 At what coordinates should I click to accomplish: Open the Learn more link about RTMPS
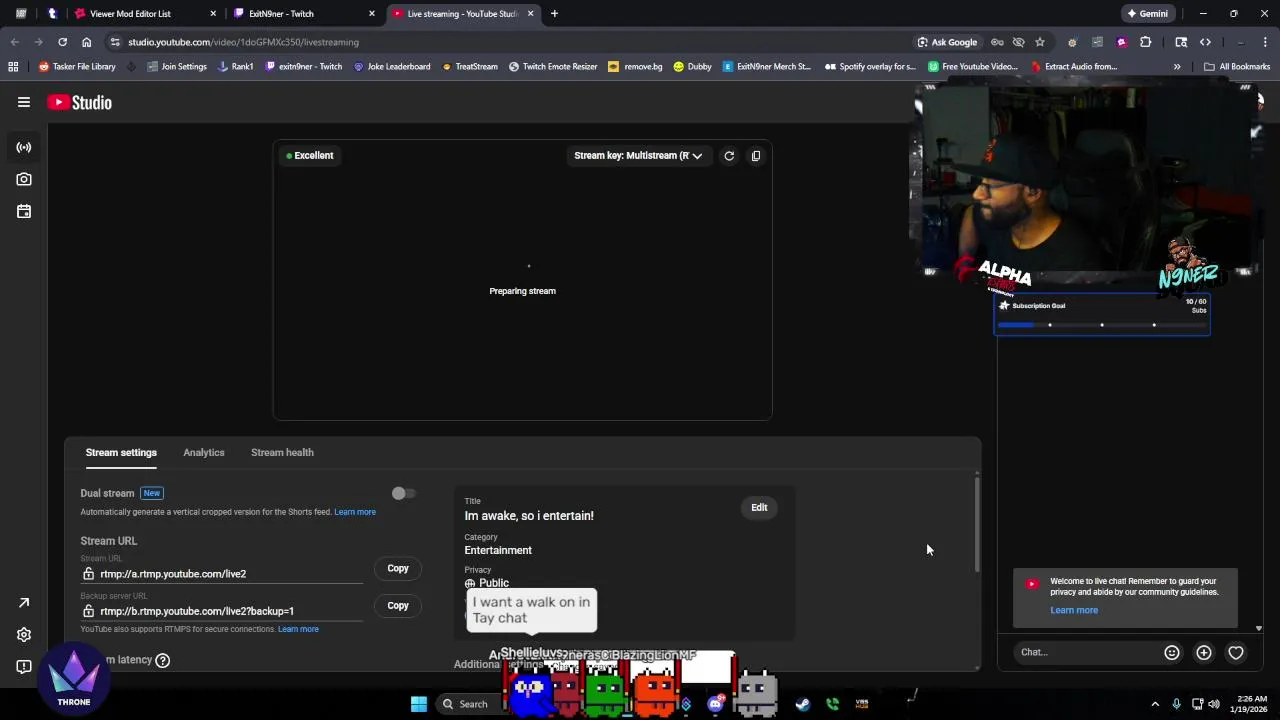(298, 629)
